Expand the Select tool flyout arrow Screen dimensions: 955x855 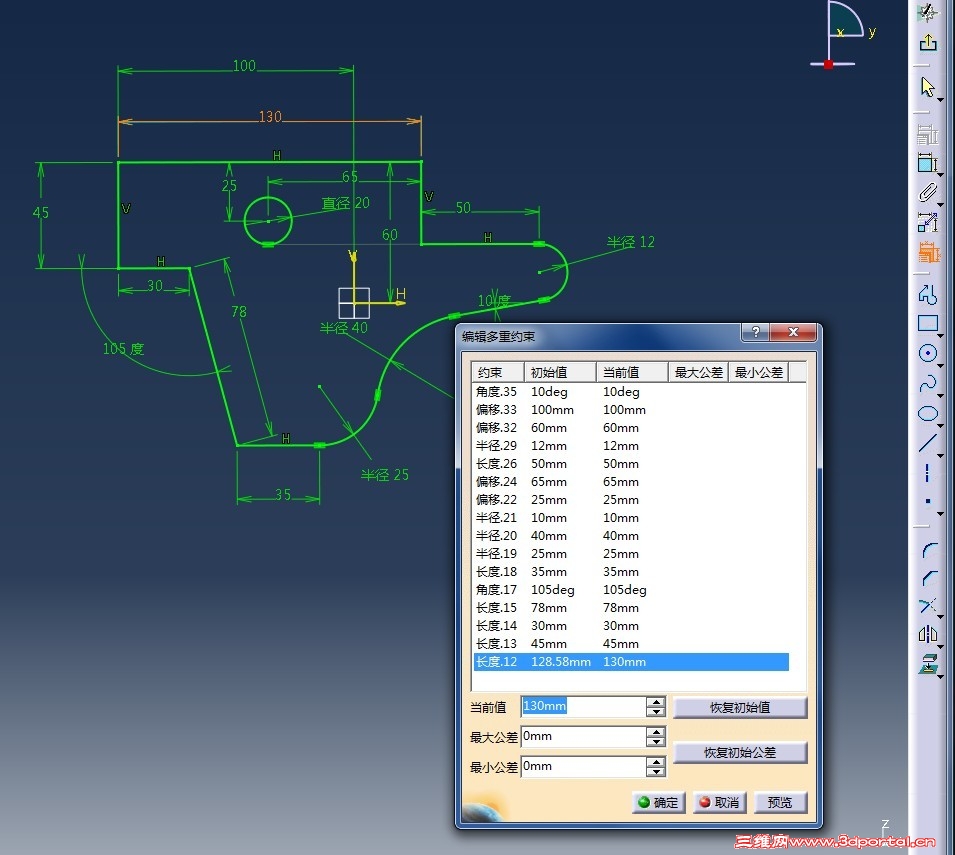click(x=940, y=99)
